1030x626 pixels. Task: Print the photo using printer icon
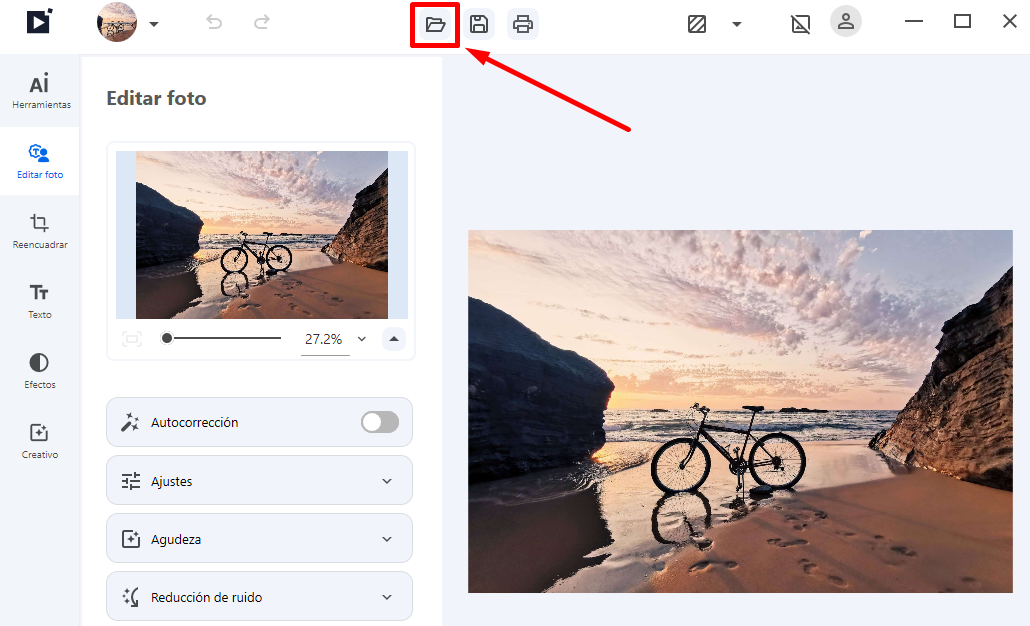[523, 24]
